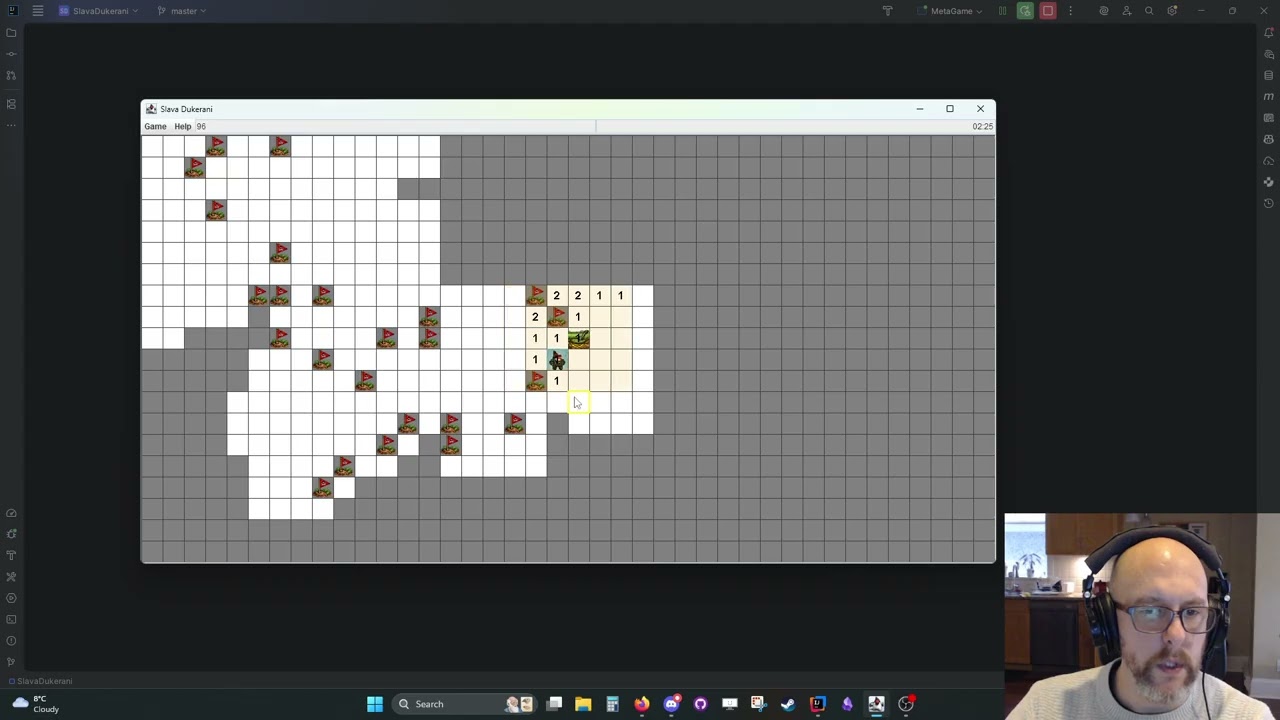Viewport: 1280px width, 720px height.
Task: Open the more actions vertical dots menu
Action: [1070, 11]
